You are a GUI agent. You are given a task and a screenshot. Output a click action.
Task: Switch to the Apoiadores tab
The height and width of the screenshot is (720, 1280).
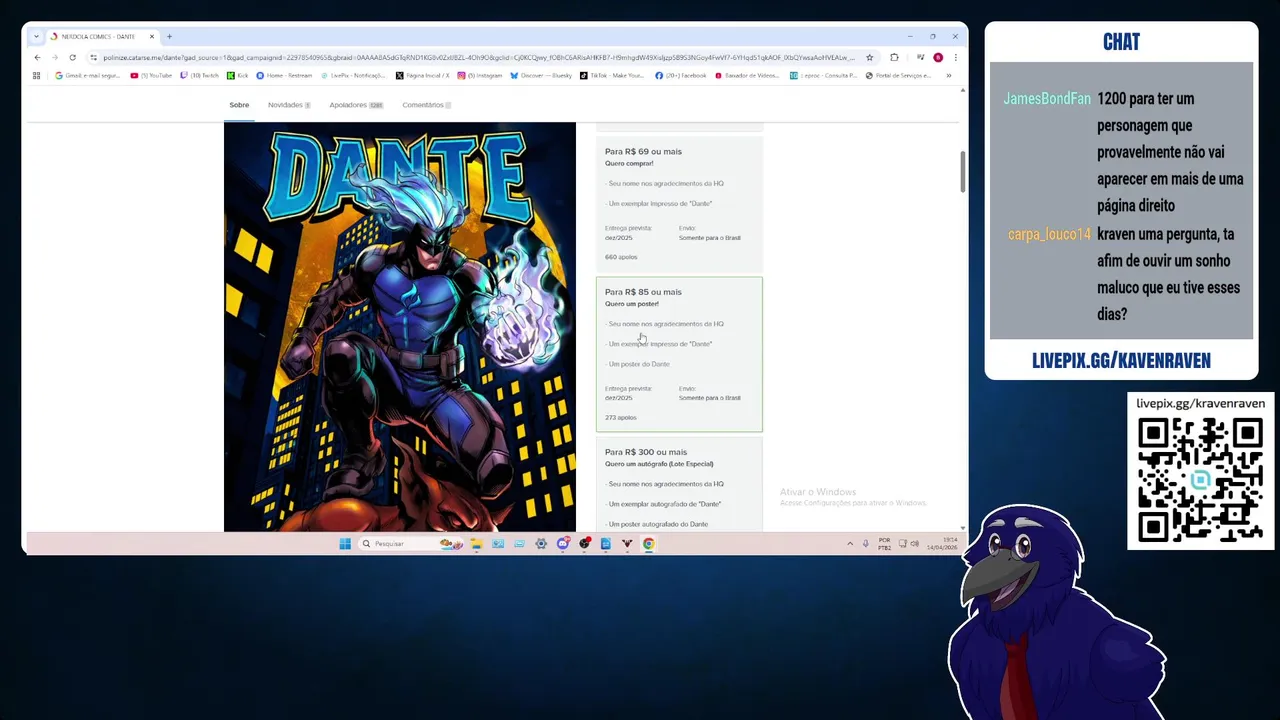click(x=356, y=105)
